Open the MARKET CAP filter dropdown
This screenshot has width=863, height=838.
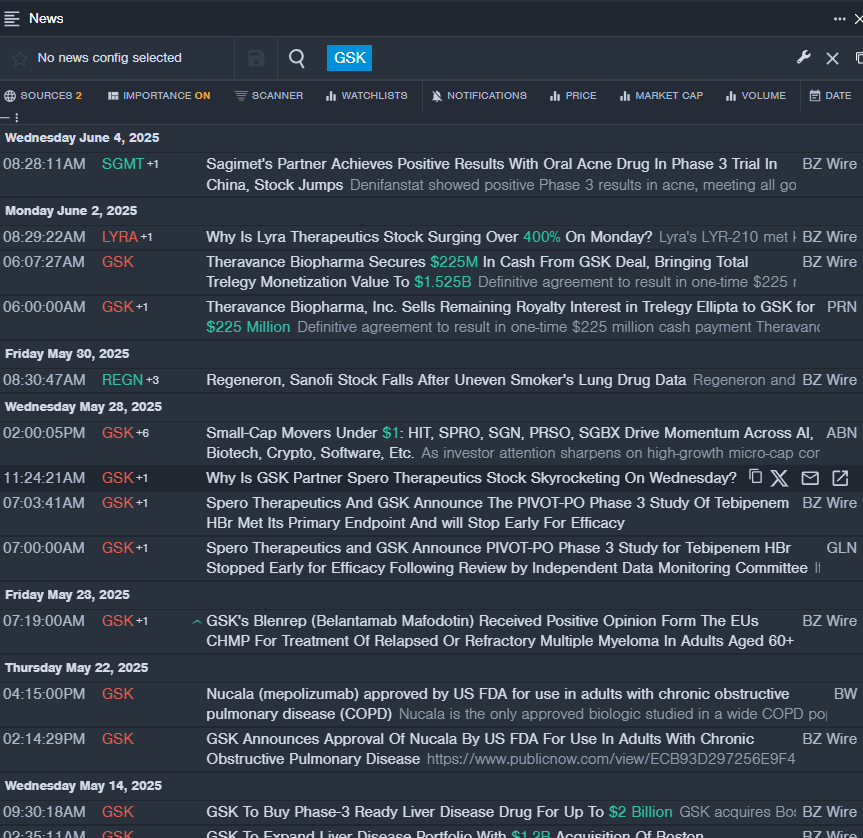click(x=661, y=96)
